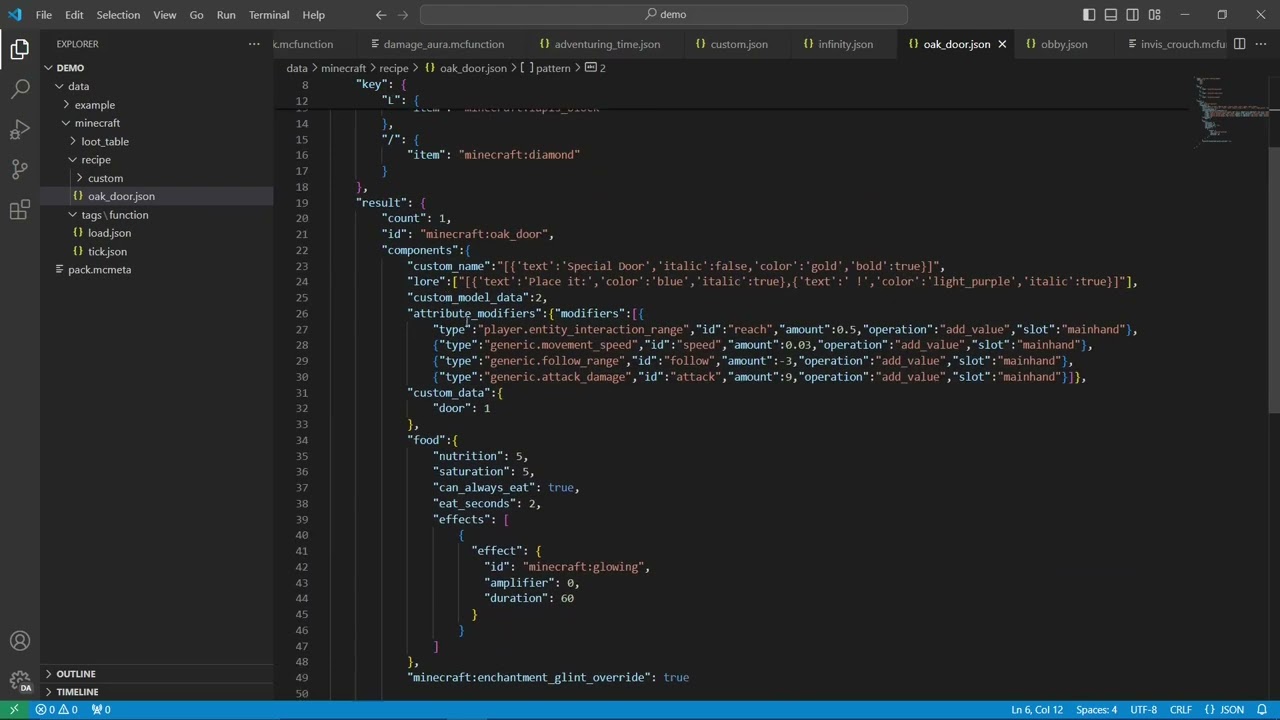Open the Extensions view
The image size is (1280, 720).
[x=20, y=210]
